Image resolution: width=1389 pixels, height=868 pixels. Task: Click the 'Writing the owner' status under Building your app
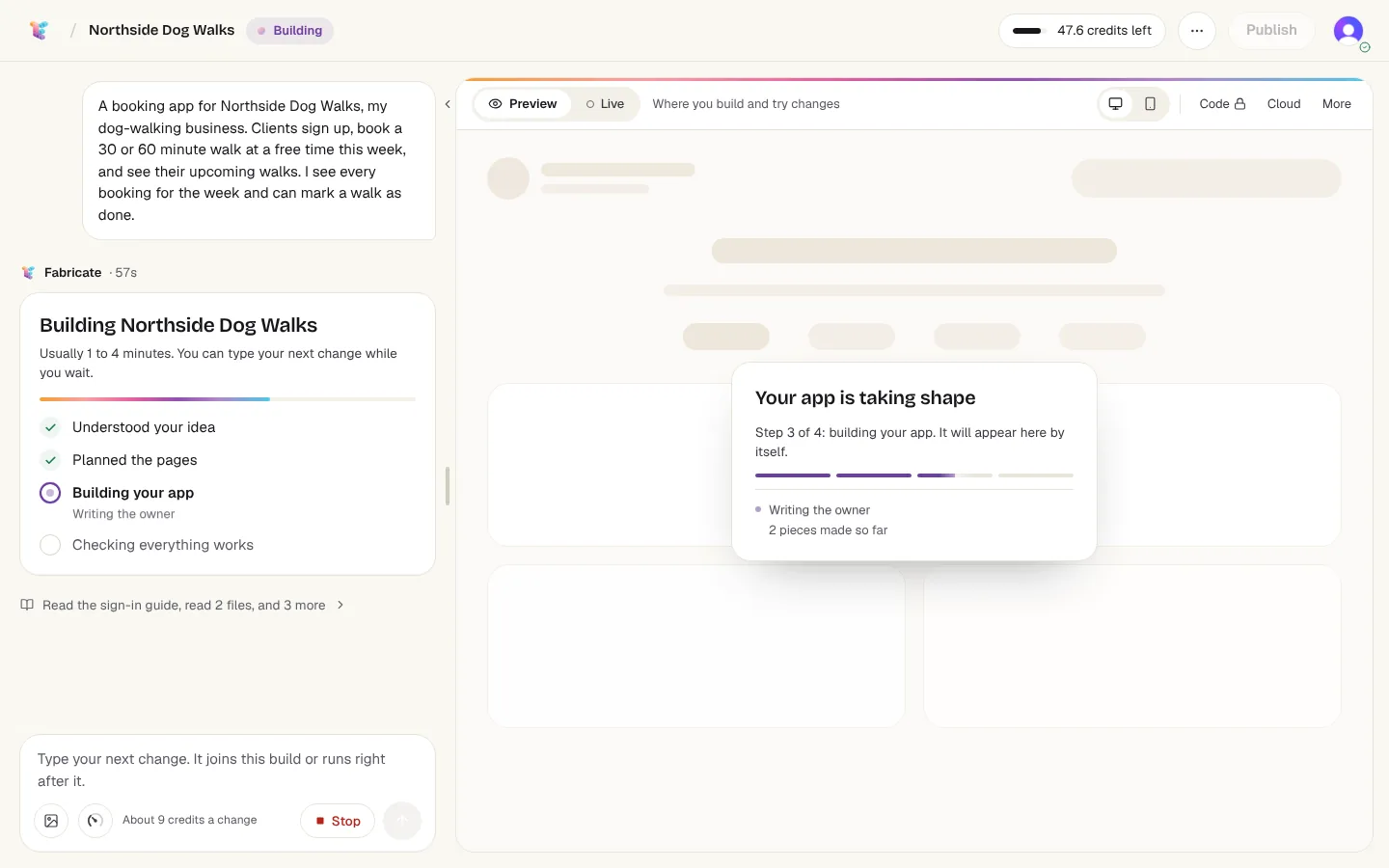pos(123,514)
